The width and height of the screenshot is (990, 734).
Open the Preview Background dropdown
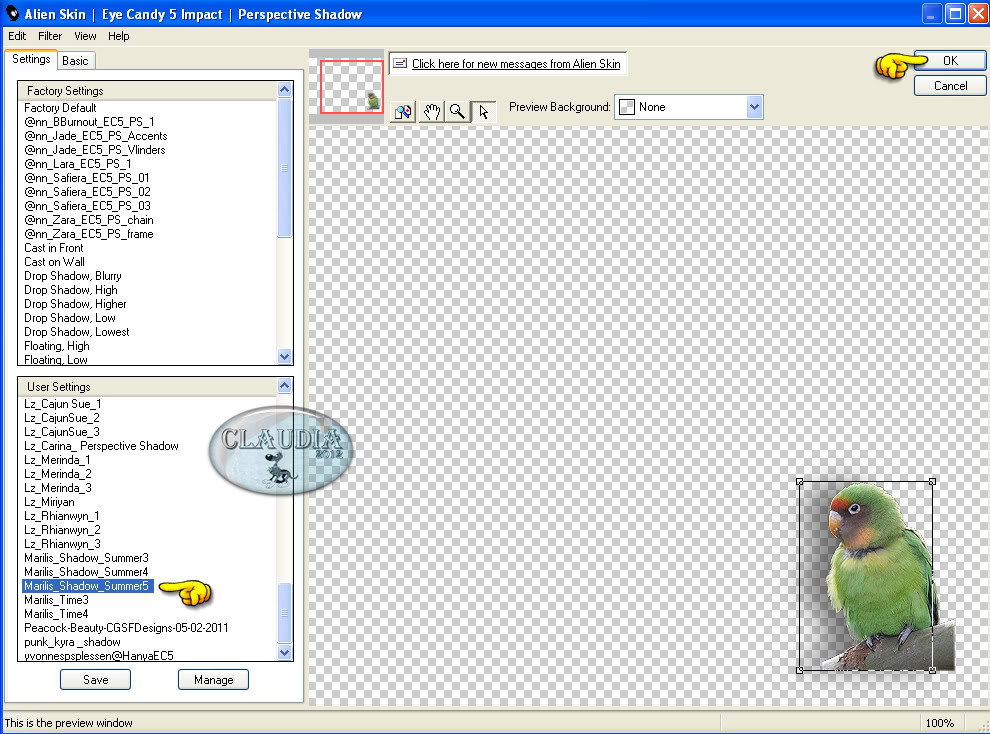click(x=754, y=107)
